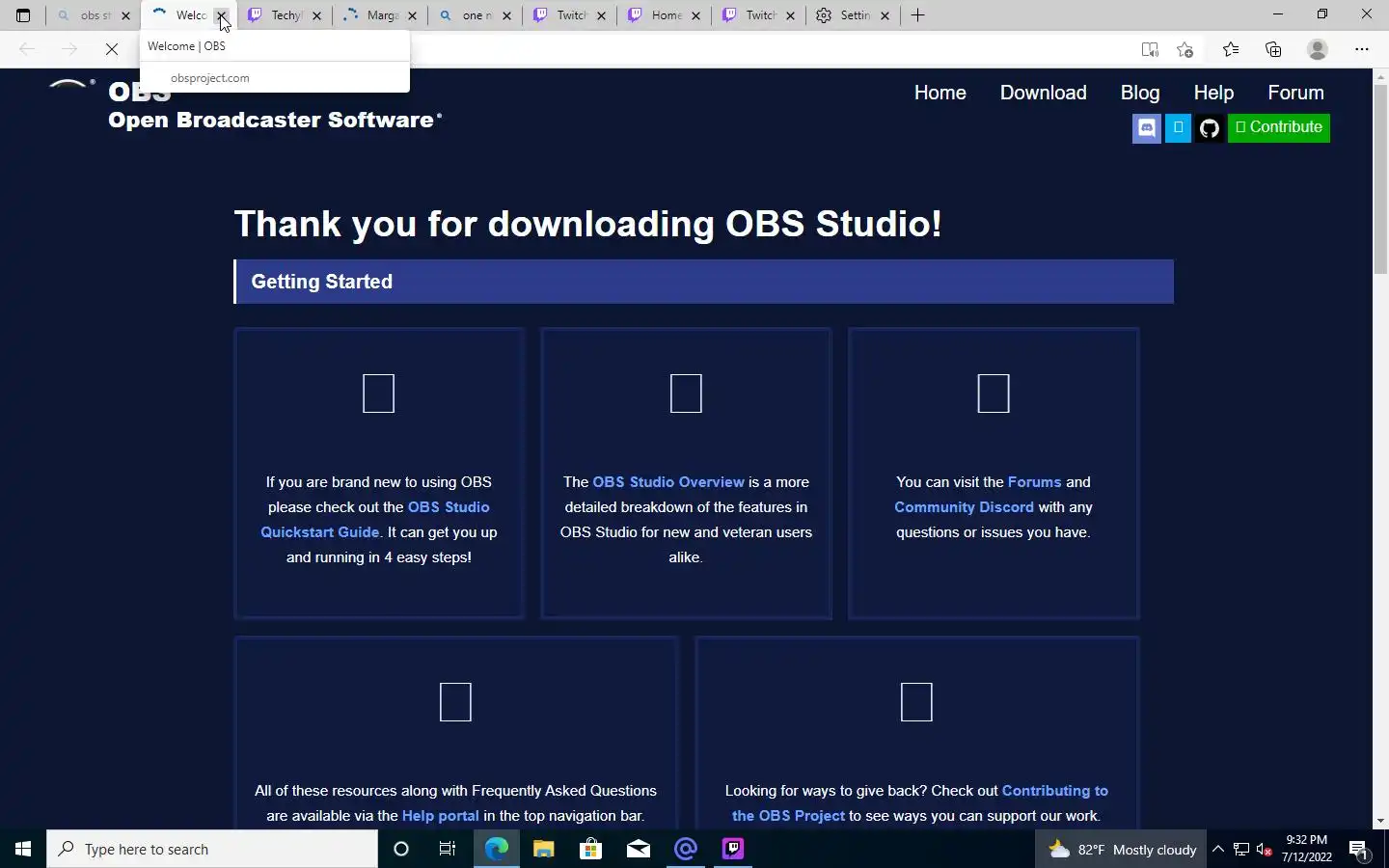Open the Home menu item on OBS site

pyautogui.click(x=940, y=93)
